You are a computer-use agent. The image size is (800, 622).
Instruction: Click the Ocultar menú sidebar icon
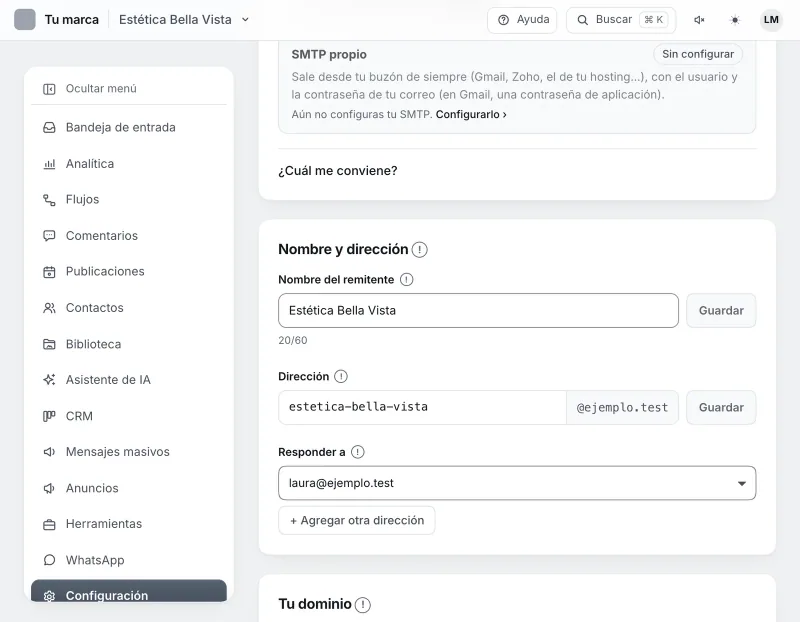tap(49, 89)
